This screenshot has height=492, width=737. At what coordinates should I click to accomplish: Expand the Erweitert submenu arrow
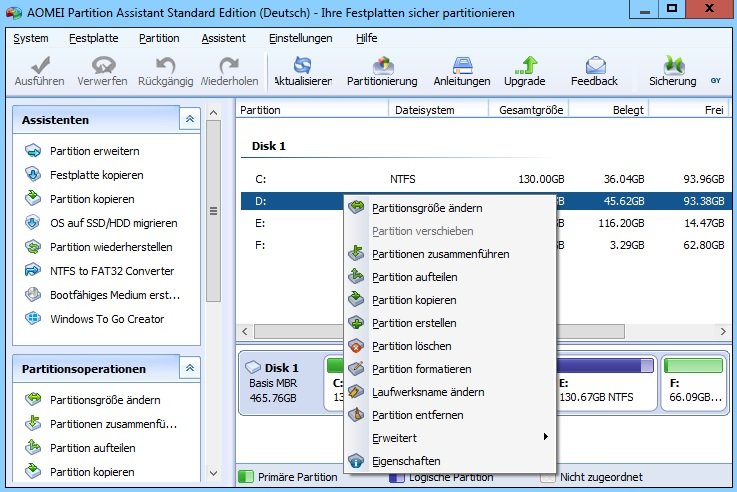click(545, 437)
